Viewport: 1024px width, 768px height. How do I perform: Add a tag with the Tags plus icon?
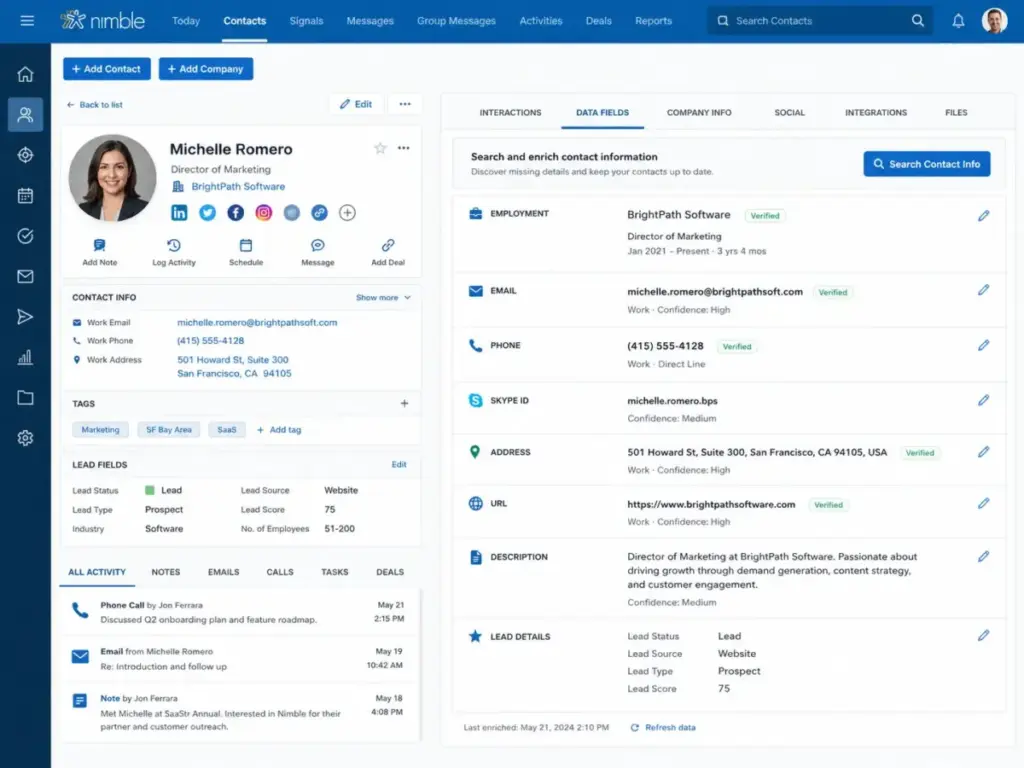tap(404, 404)
